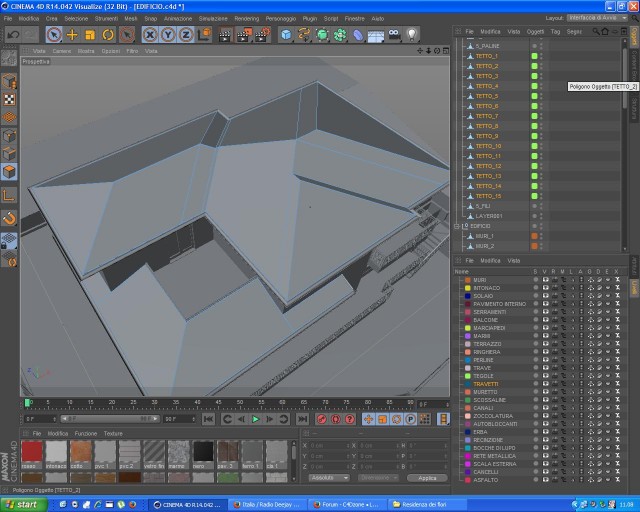Select the Move tool
The image size is (640, 512).
pyautogui.click(x=72, y=35)
